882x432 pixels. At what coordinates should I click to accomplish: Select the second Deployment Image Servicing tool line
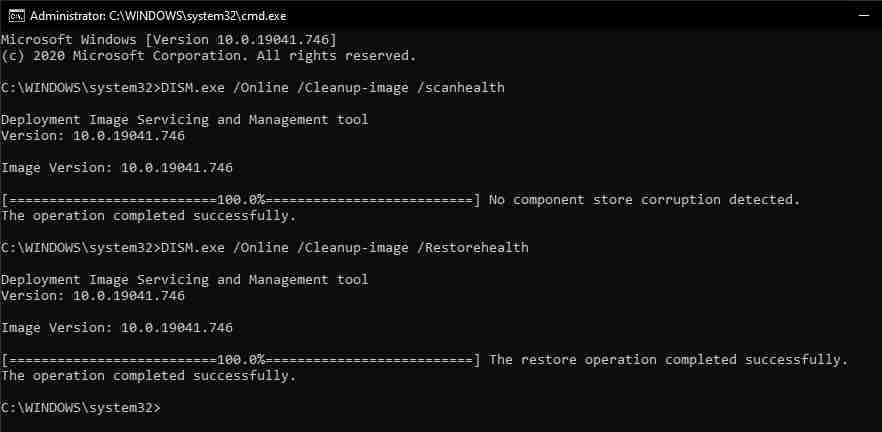[184, 279]
